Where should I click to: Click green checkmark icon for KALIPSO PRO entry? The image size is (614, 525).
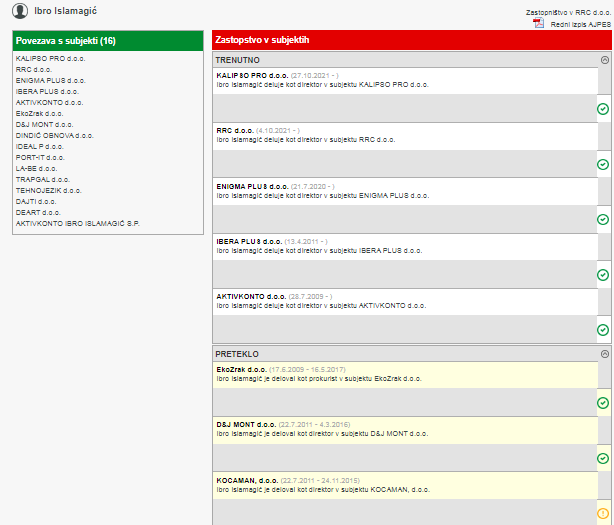pyautogui.click(x=602, y=109)
